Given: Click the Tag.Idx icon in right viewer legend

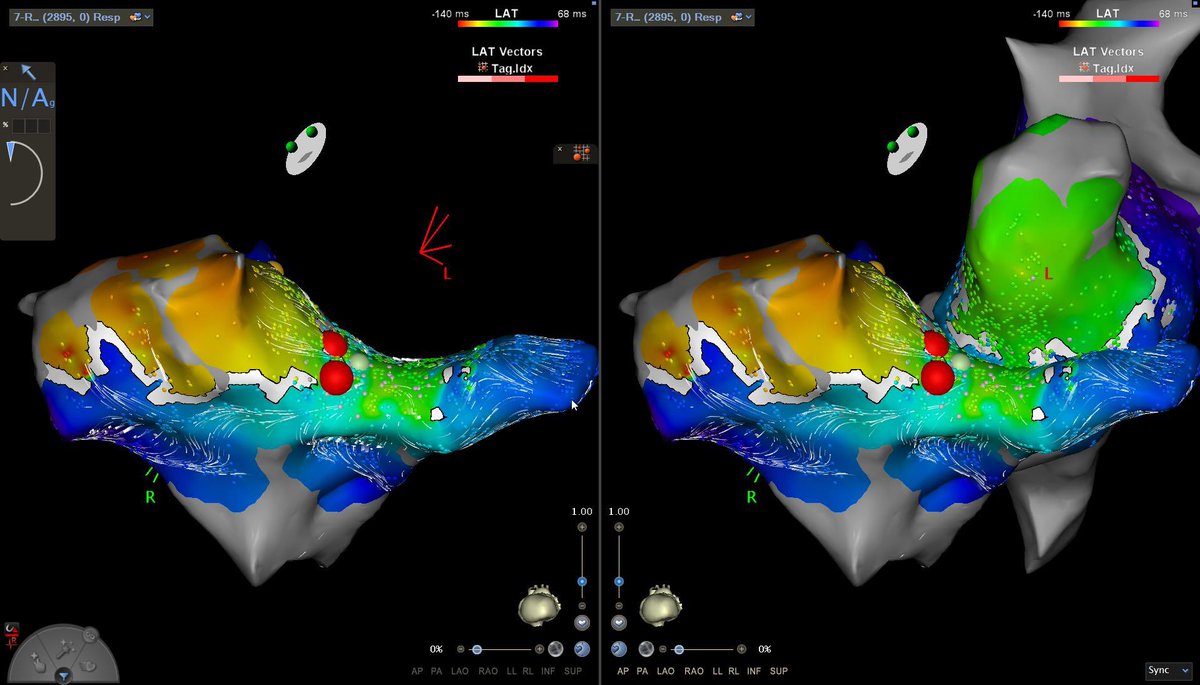Looking at the screenshot, I should 1085,67.
